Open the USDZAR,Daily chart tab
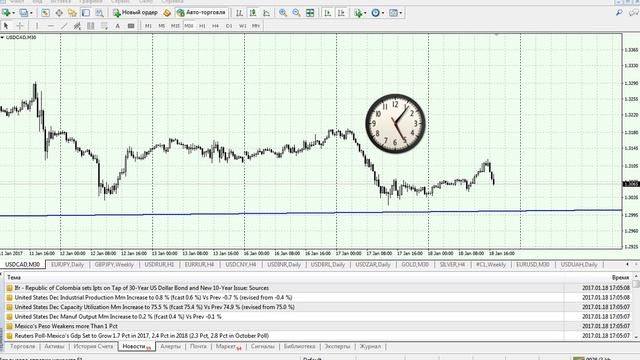Image resolution: width=640 pixels, height=360 pixels. (x=373, y=264)
